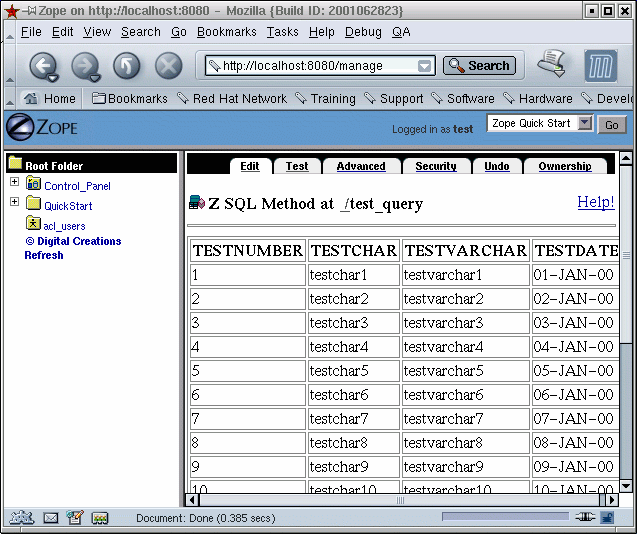Image resolution: width=637 pixels, height=534 pixels.
Task: Click the Back navigation arrow
Action: 42,66
